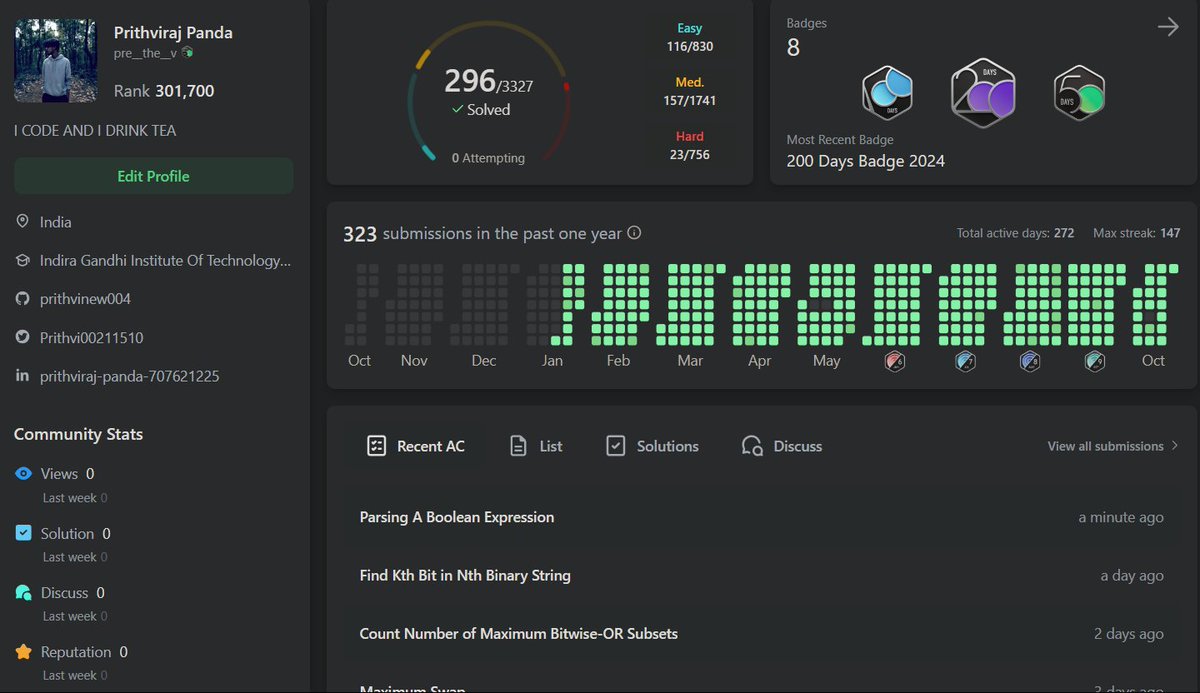
Task: Click the Edit Profile button
Action: click(x=153, y=176)
